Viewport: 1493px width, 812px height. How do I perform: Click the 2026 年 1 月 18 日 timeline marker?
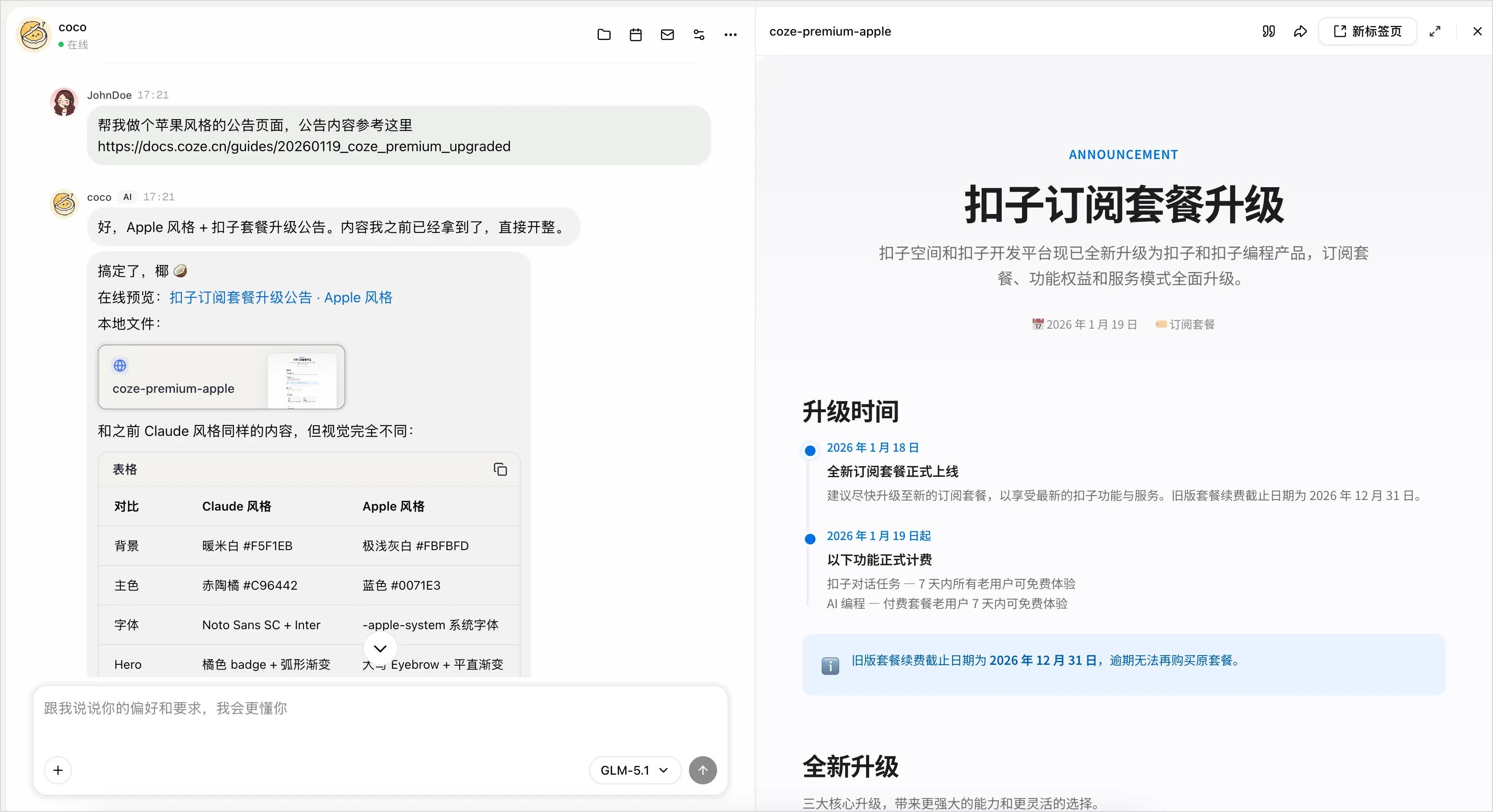(x=810, y=450)
